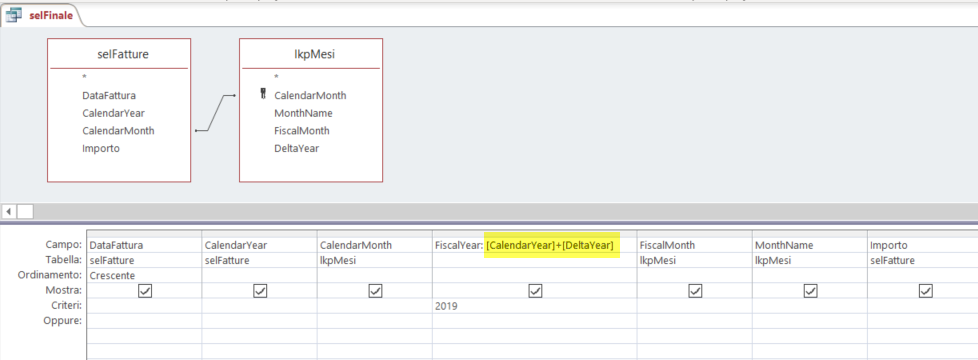
Task: Click the DataFattura Campo cell
Action: [144, 245]
